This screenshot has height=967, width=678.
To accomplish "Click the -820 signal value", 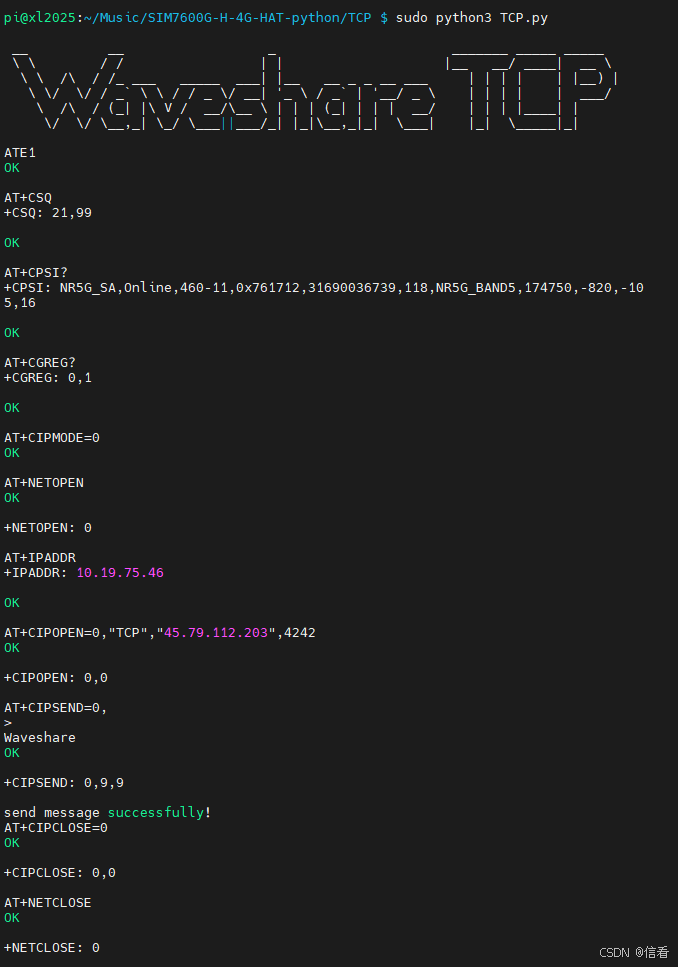I will click(596, 287).
